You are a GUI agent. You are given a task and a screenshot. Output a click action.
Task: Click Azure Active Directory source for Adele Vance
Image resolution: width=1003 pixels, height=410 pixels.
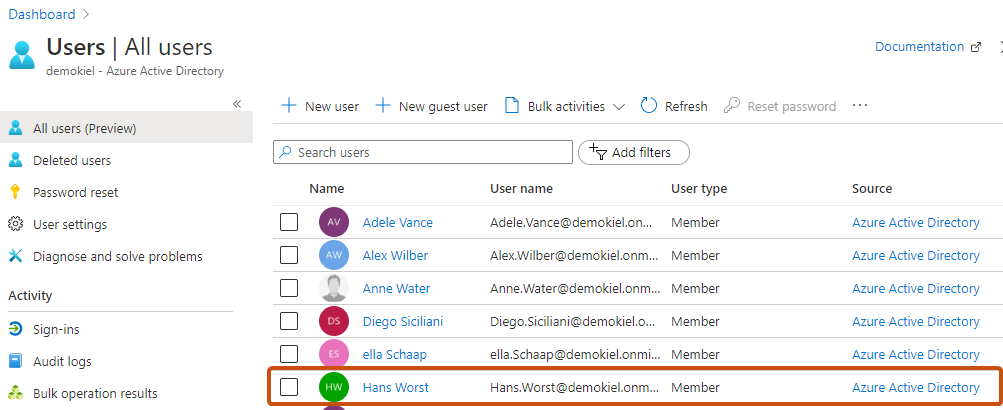coord(915,223)
